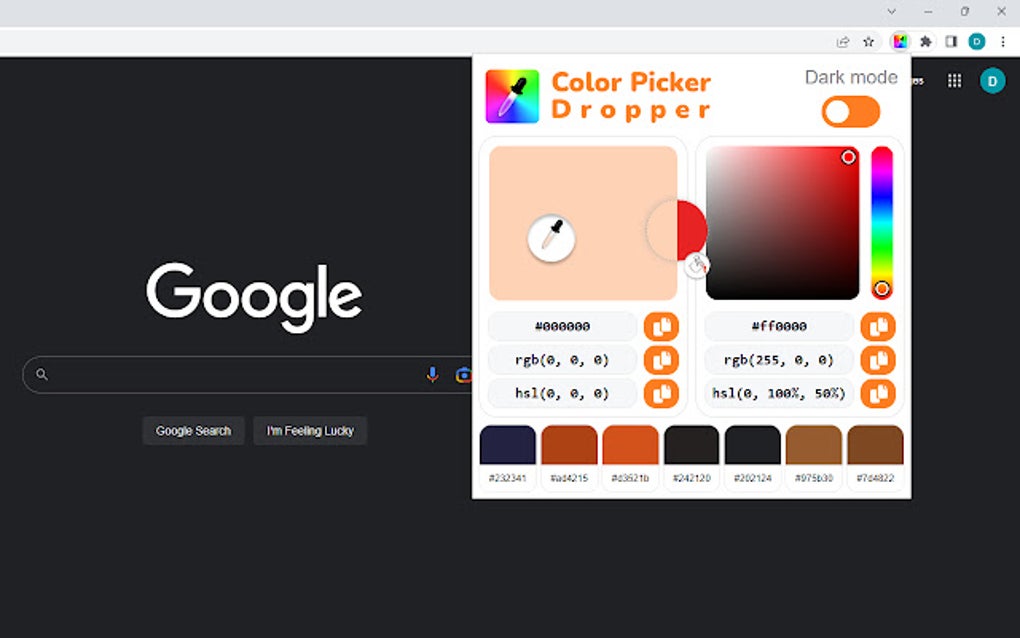Click the saturation picker circle handle
This screenshot has width=1020, height=638.
click(x=848, y=157)
